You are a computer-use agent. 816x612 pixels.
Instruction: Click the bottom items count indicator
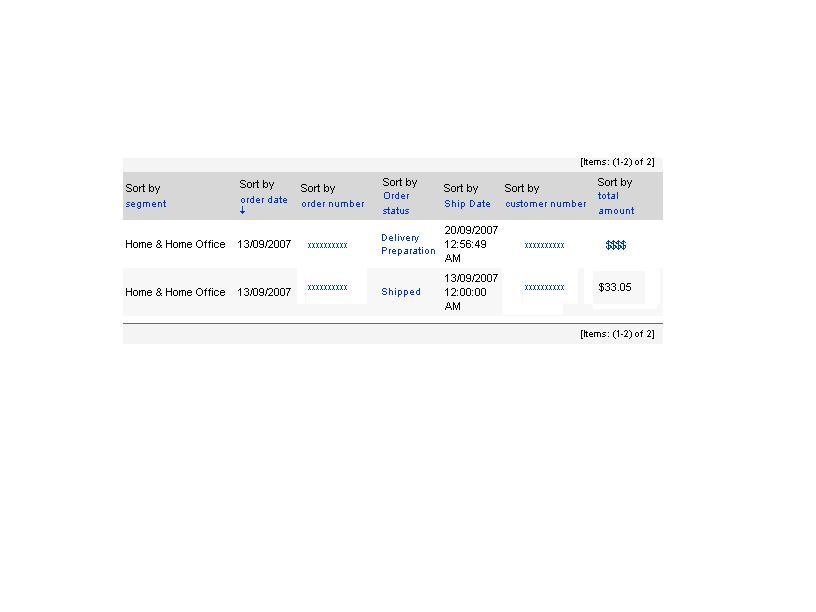pyautogui.click(x=617, y=334)
